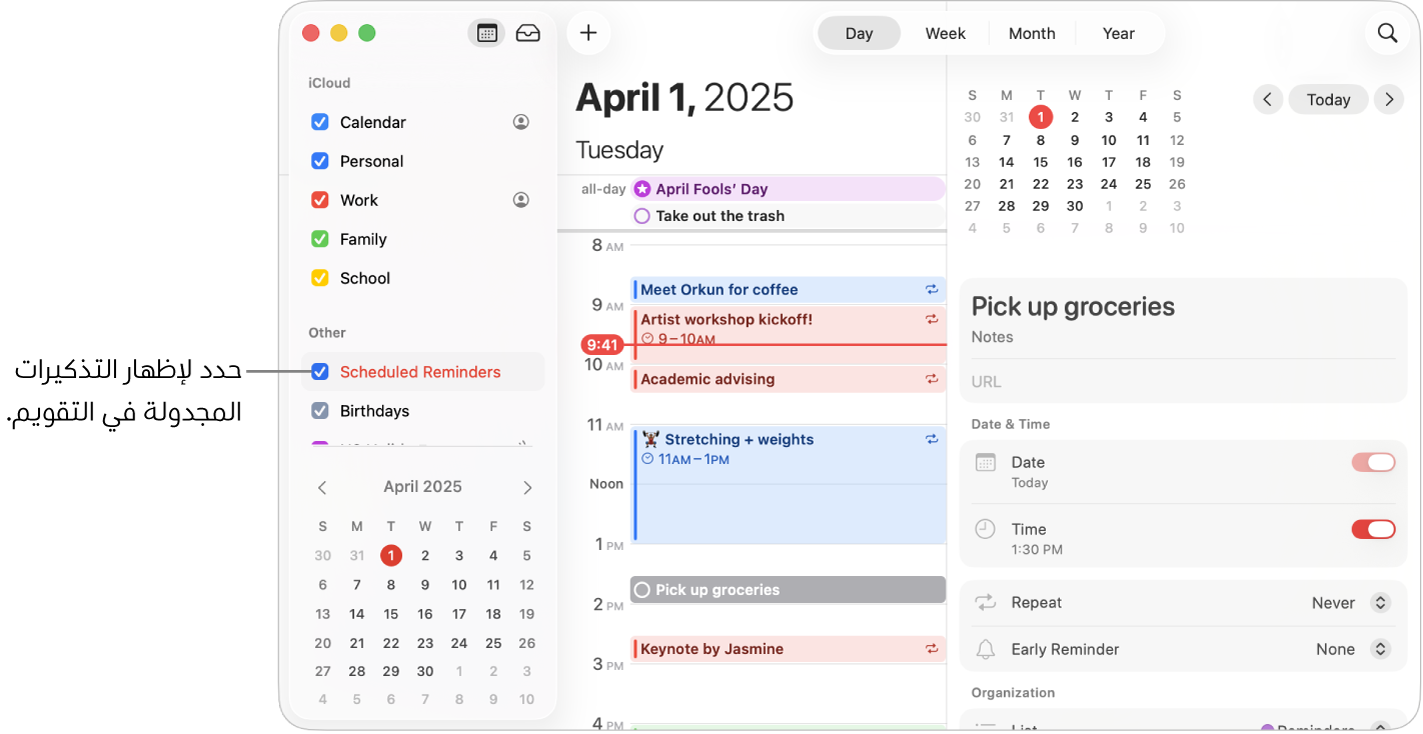Disable the School calendar checkbox
This screenshot has height=734, width=1423.
pyautogui.click(x=320, y=278)
